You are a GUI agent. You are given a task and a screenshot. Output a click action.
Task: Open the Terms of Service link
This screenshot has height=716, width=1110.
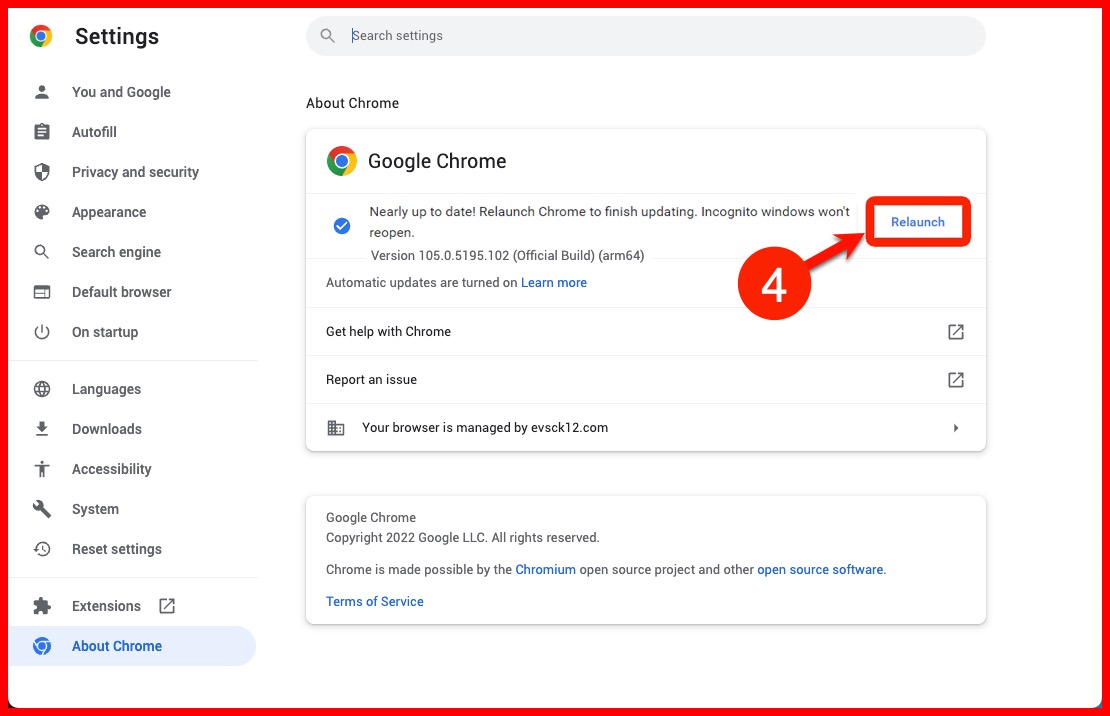374,601
